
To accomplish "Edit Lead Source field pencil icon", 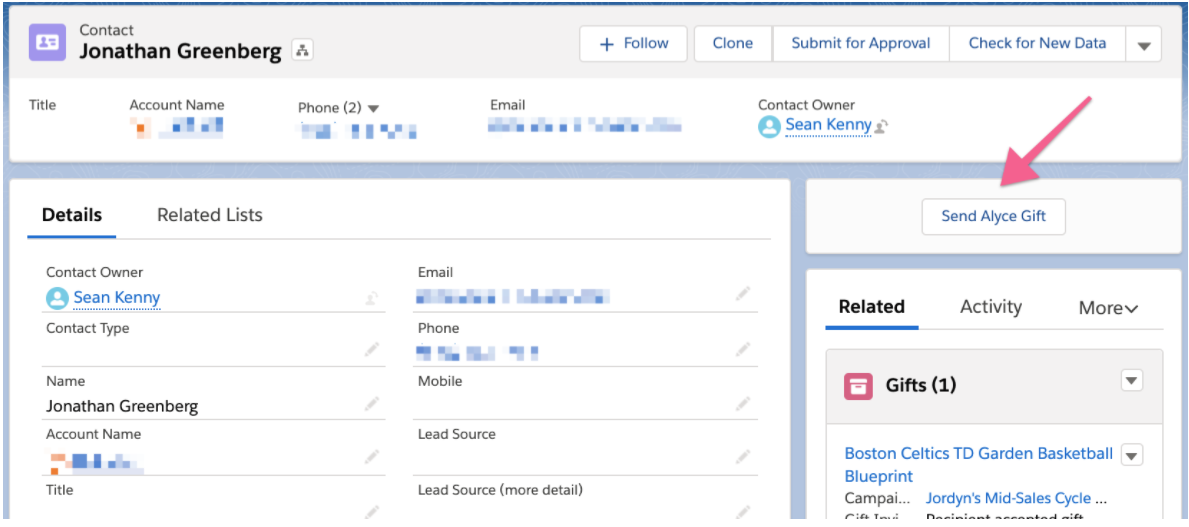I will coord(743,456).
